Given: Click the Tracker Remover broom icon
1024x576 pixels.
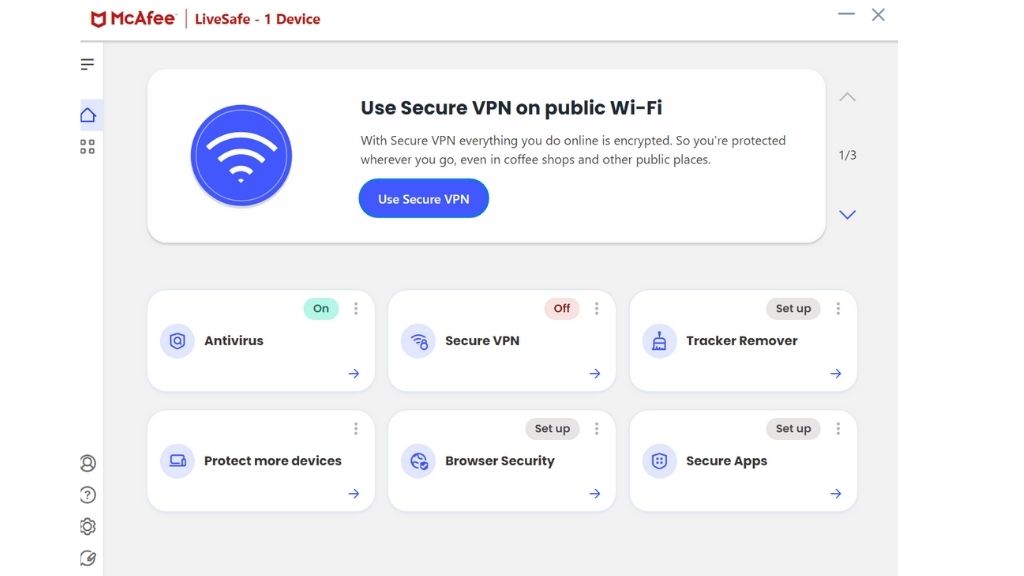Looking at the screenshot, I should click(659, 341).
